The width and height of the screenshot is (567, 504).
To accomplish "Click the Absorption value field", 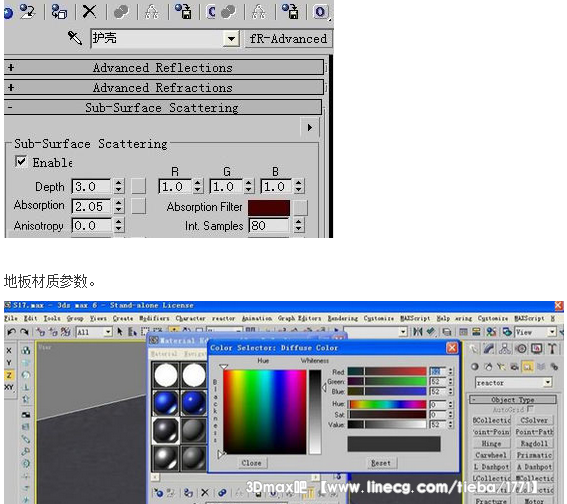I will coord(91,207).
